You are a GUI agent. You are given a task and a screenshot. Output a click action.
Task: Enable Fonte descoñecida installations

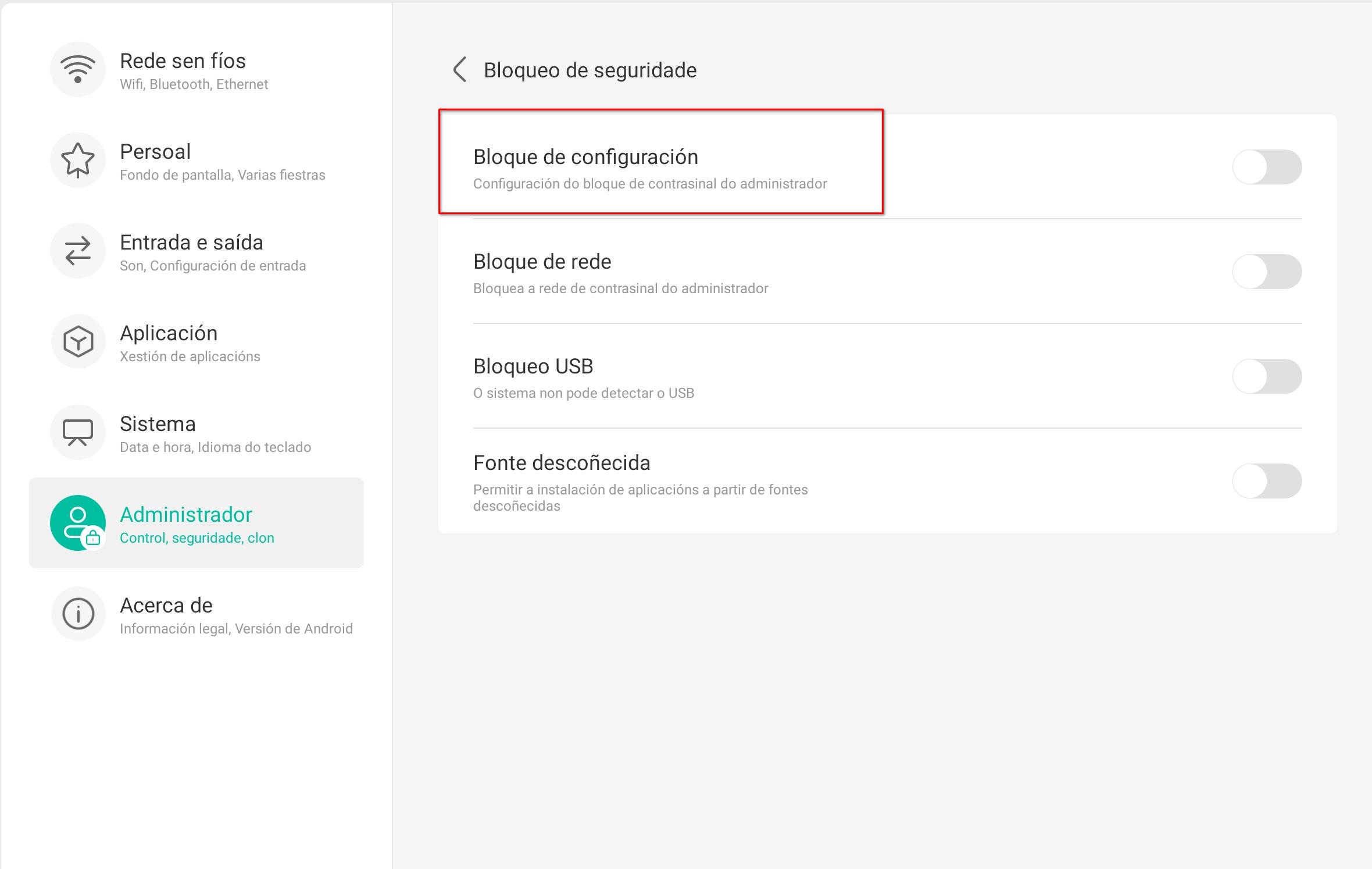[1268, 480]
